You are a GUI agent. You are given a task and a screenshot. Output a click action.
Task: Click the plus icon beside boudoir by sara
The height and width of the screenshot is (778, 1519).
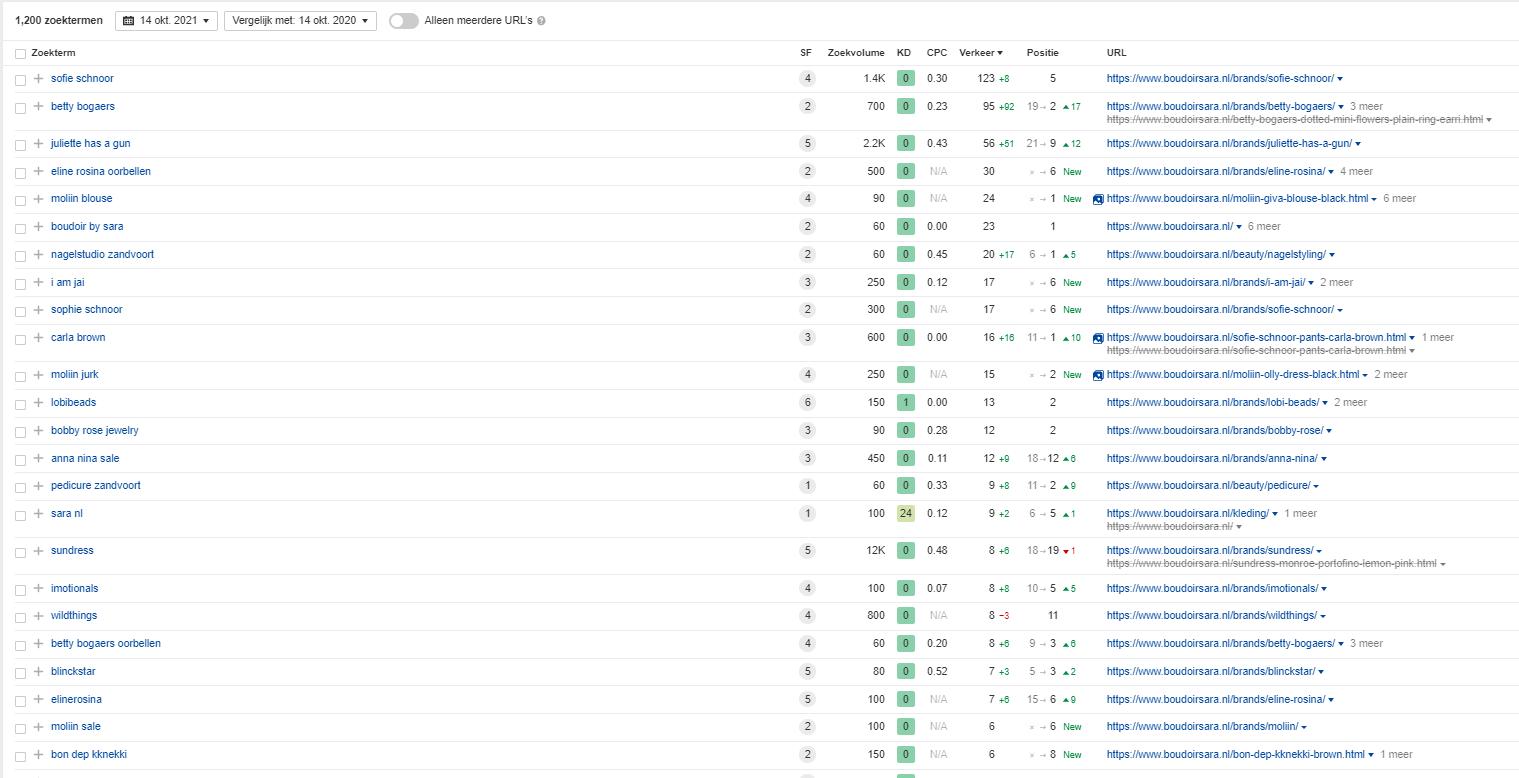pyautogui.click(x=38, y=226)
